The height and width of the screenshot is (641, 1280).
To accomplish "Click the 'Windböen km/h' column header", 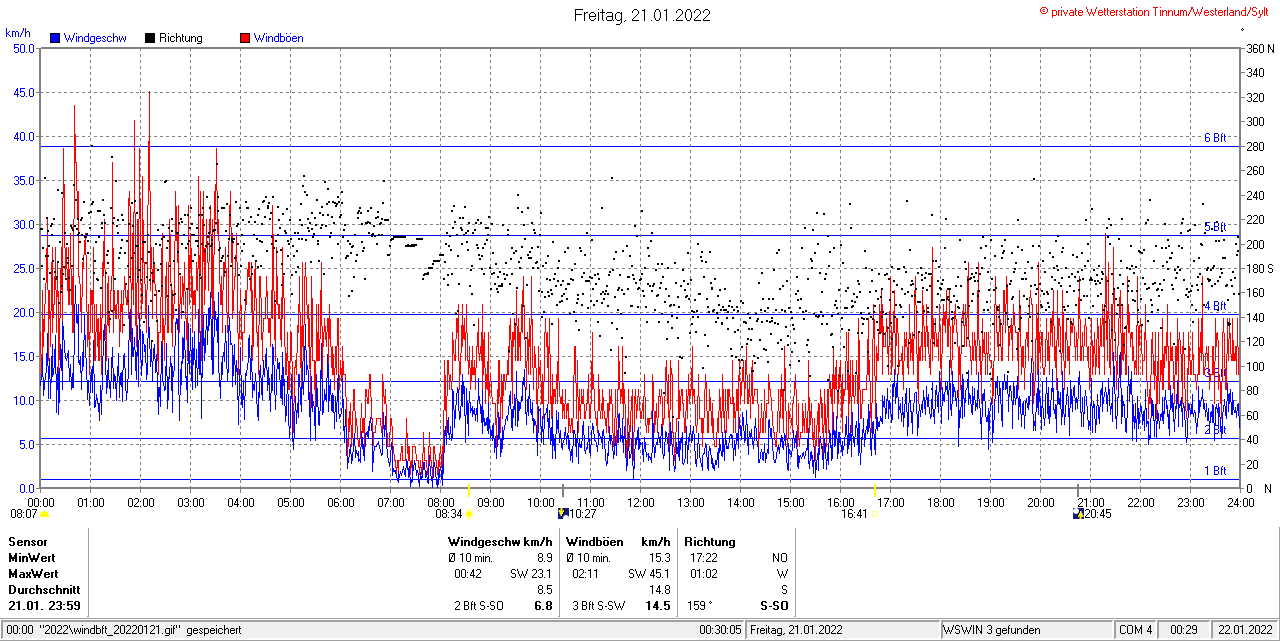I will (x=618, y=542).
